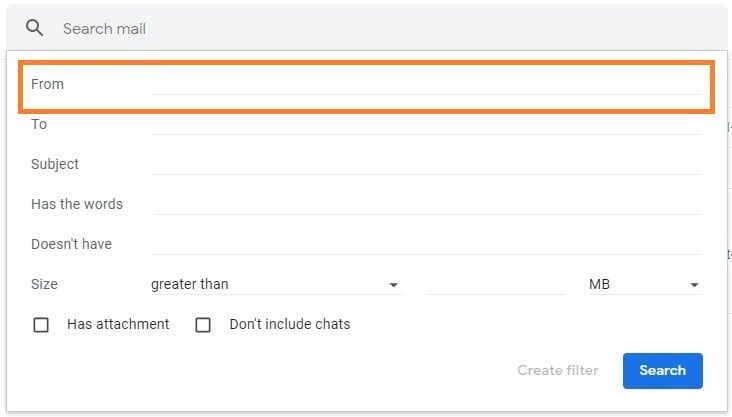
Task: Focus the To input field
Action: tap(426, 124)
